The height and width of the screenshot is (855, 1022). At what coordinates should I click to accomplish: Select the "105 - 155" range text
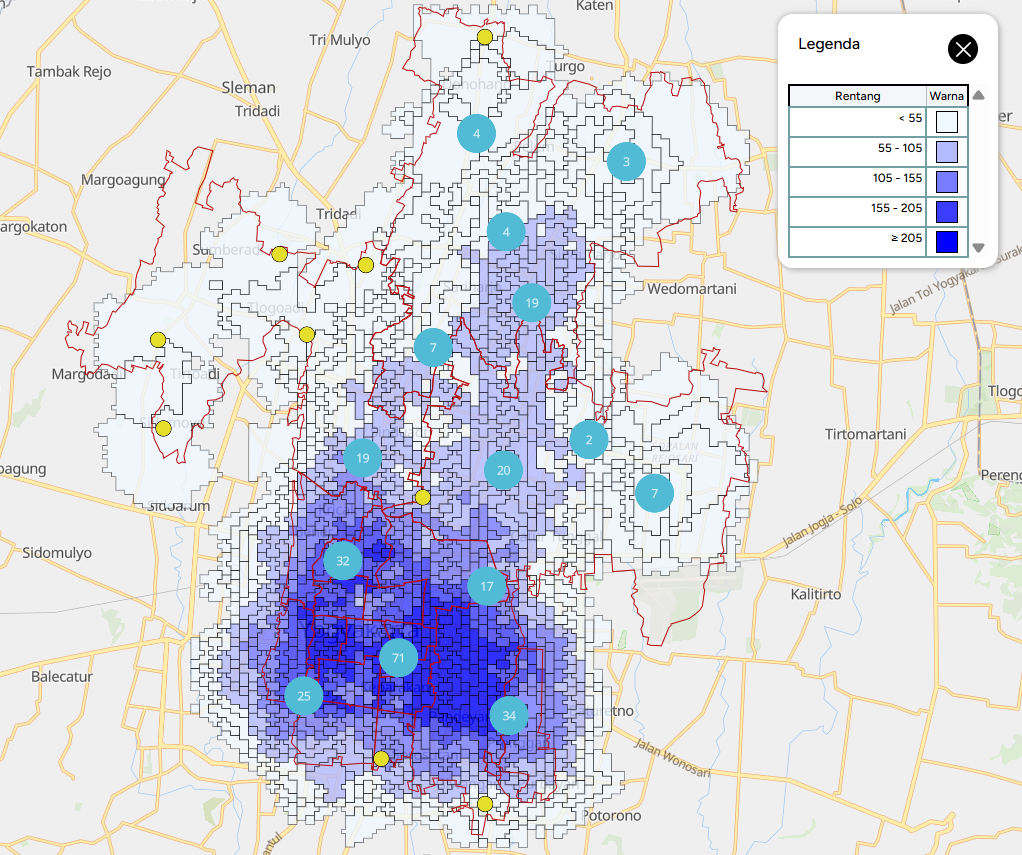pos(898,178)
